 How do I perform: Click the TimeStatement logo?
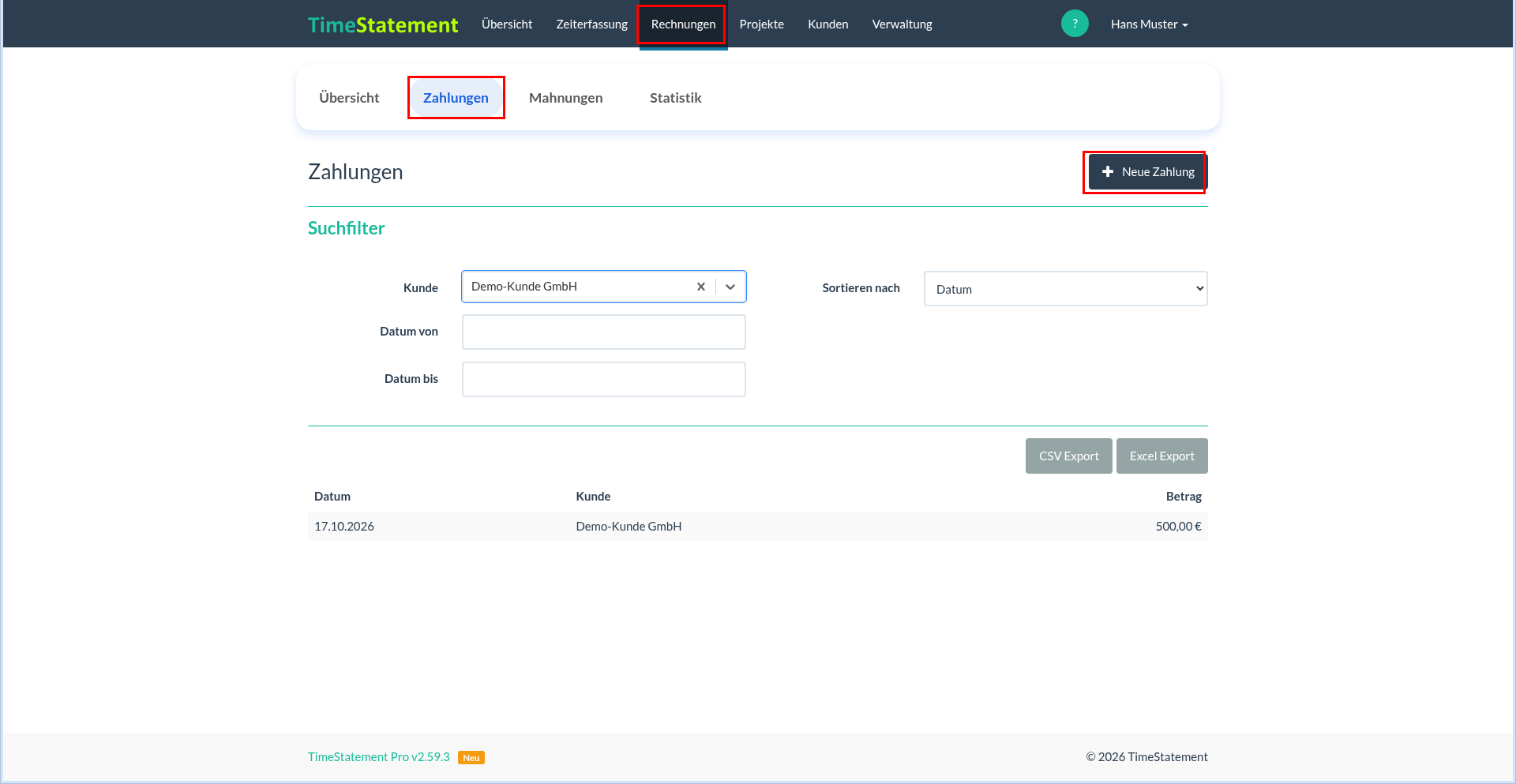pyautogui.click(x=383, y=24)
